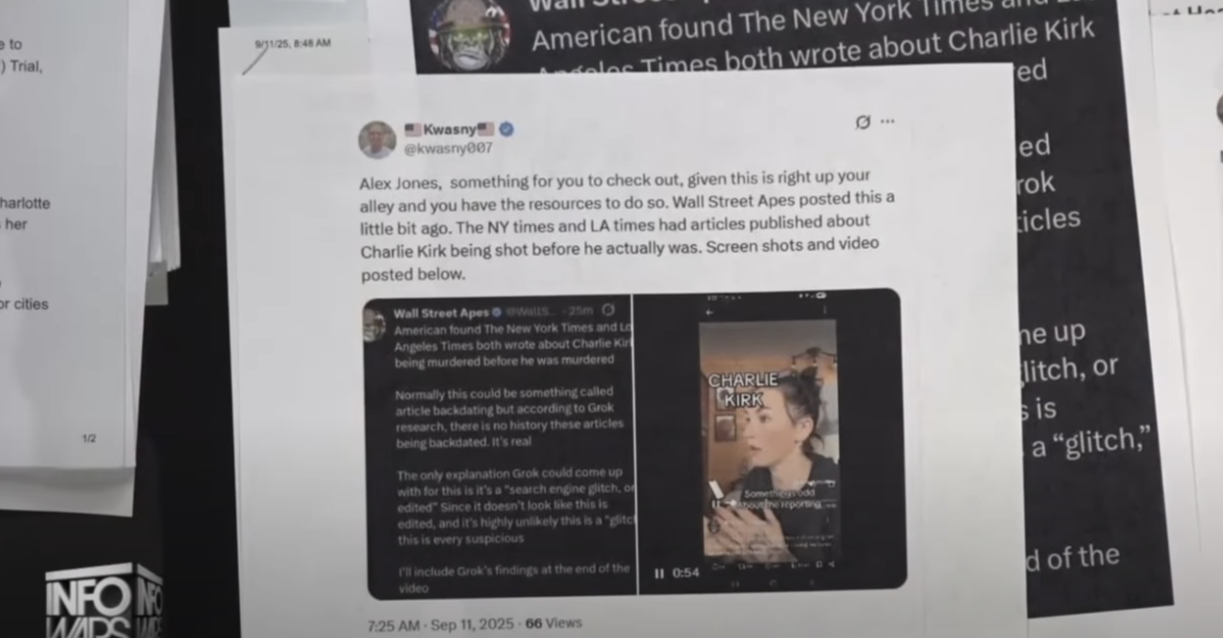This screenshot has height=638, width=1223.
Task: Click the 0:54 video time indicator
Action: pyautogui.click(x=686, y=573)
